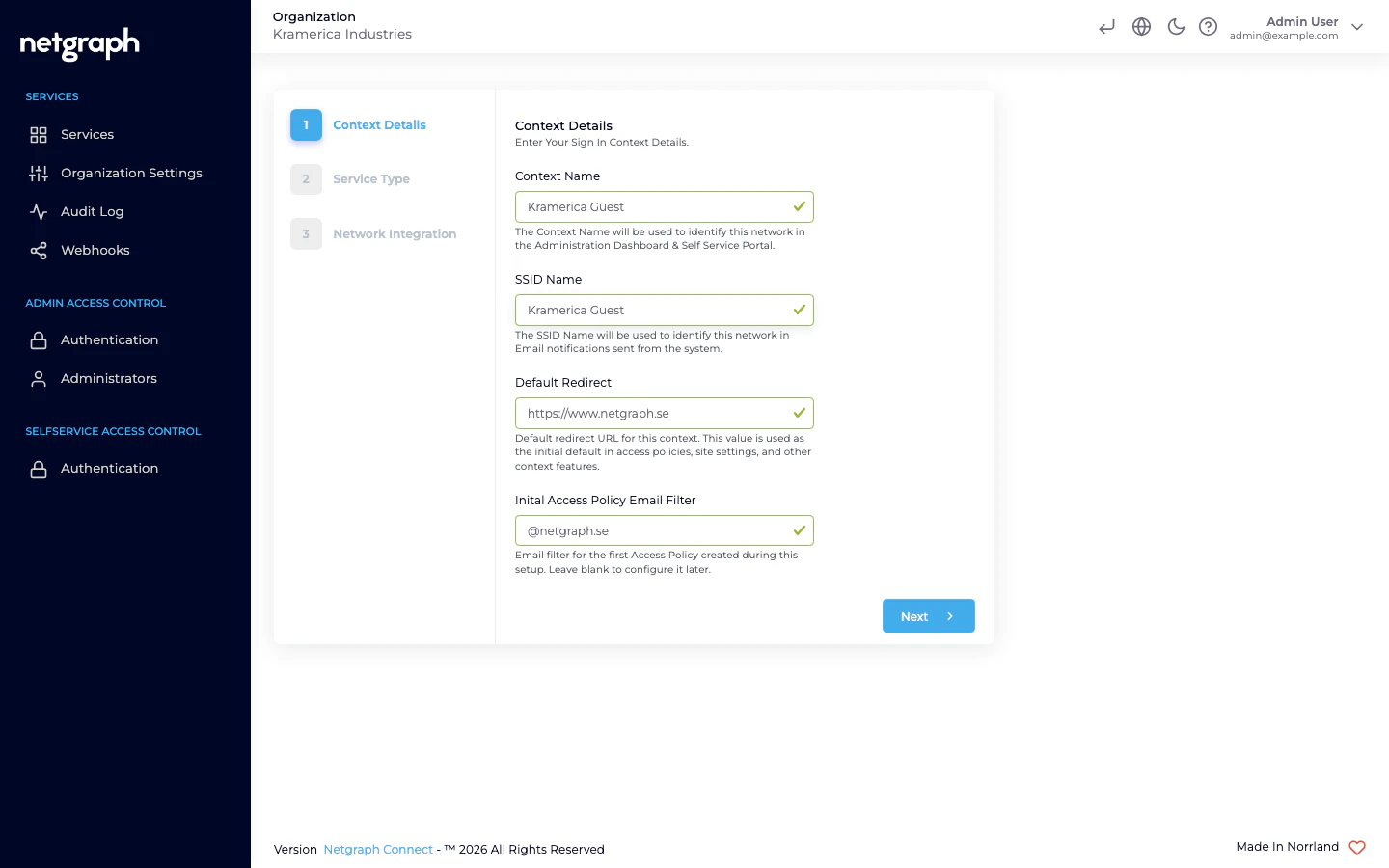The image size is (1389, 868).
Task: Click the SSID Name input field
Action: coord(665,310)
